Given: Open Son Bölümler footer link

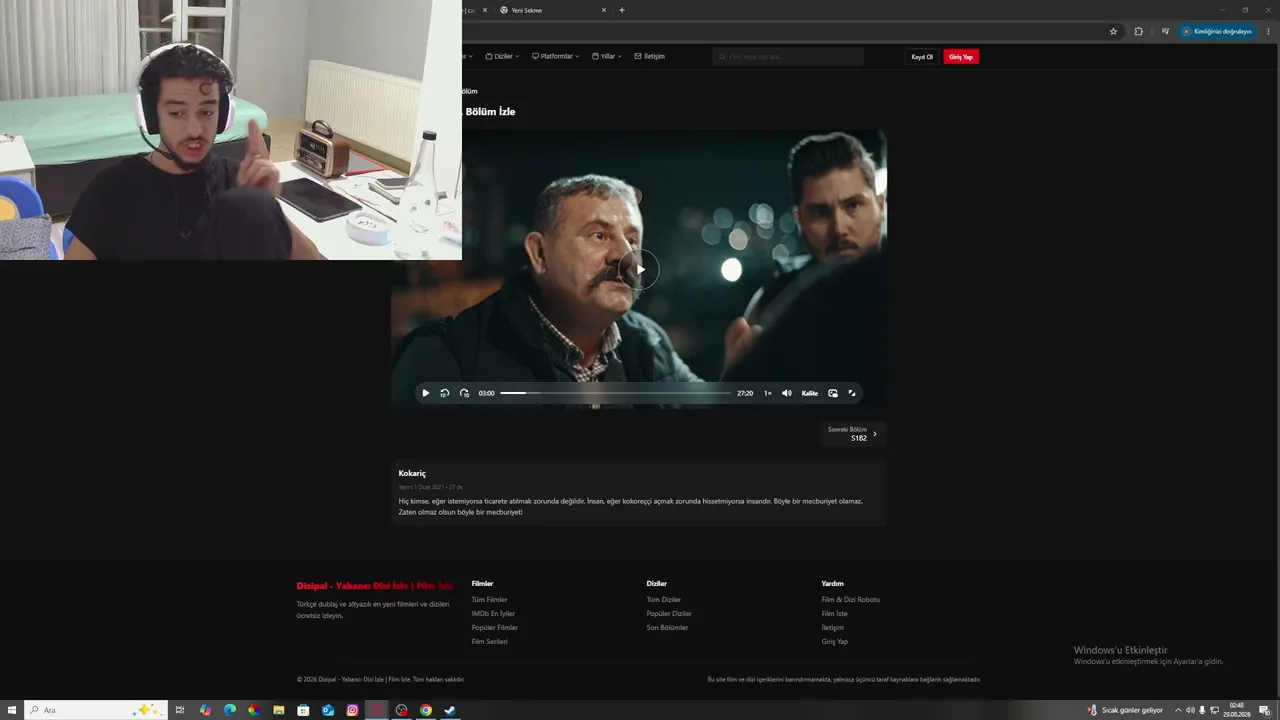Looking at the screenshot, I should tap(667, 628).
